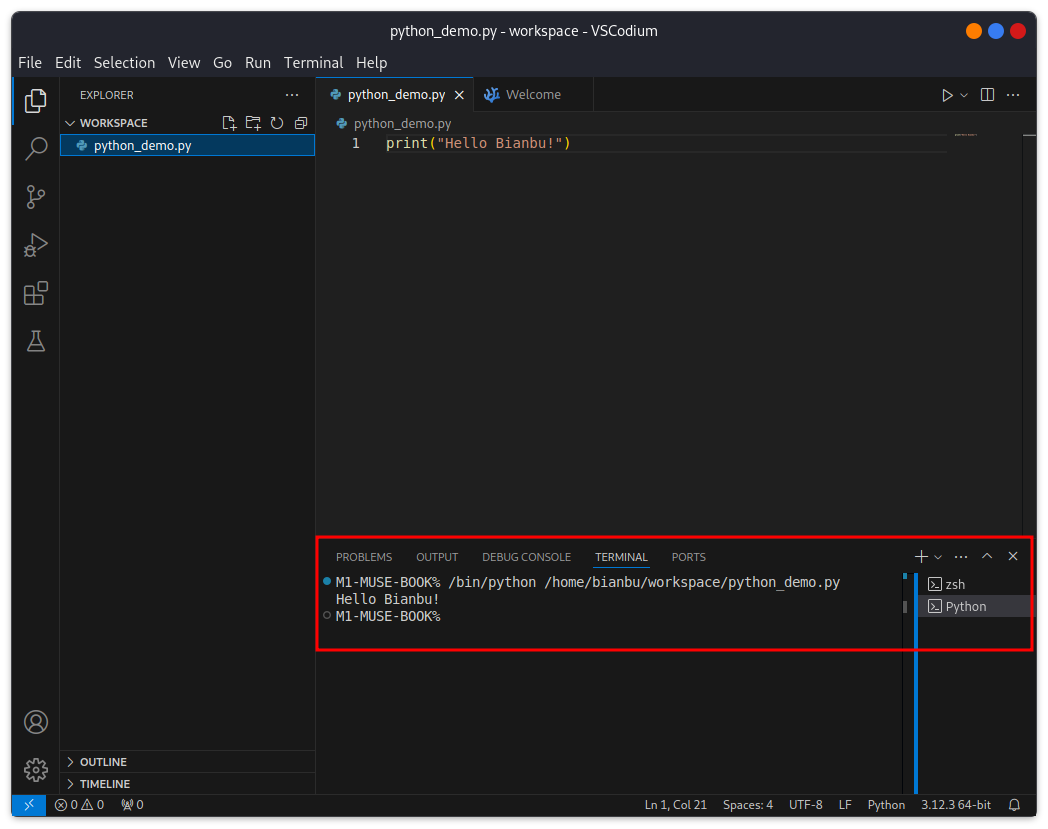Open the Terminal menu
This screenshot has height=829, width=1048.
[313, 63]
